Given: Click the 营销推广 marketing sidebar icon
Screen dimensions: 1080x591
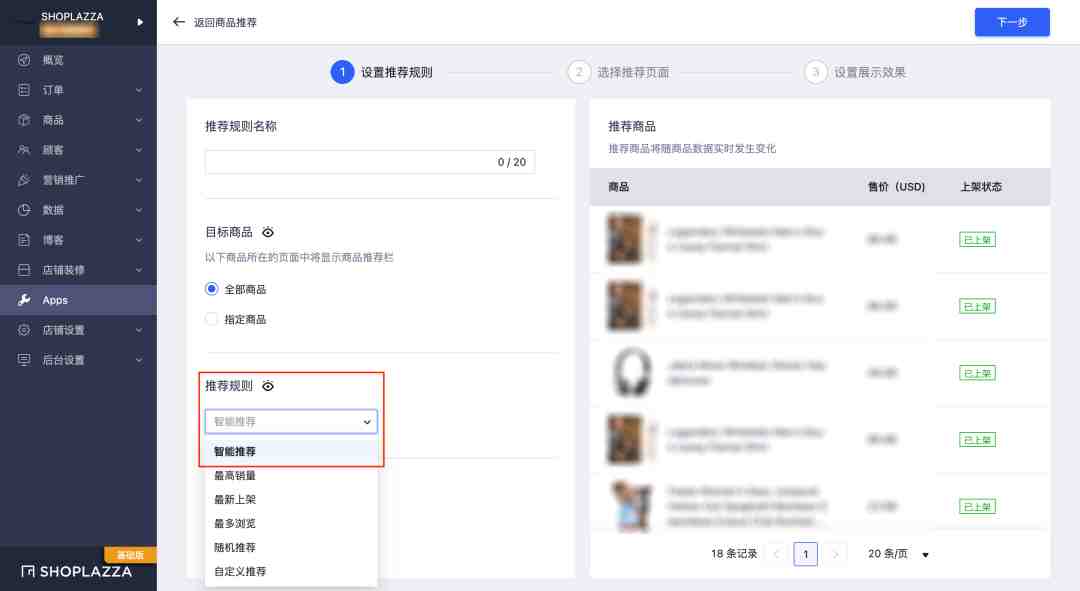Looking at the screenshot, I should 24,180.
